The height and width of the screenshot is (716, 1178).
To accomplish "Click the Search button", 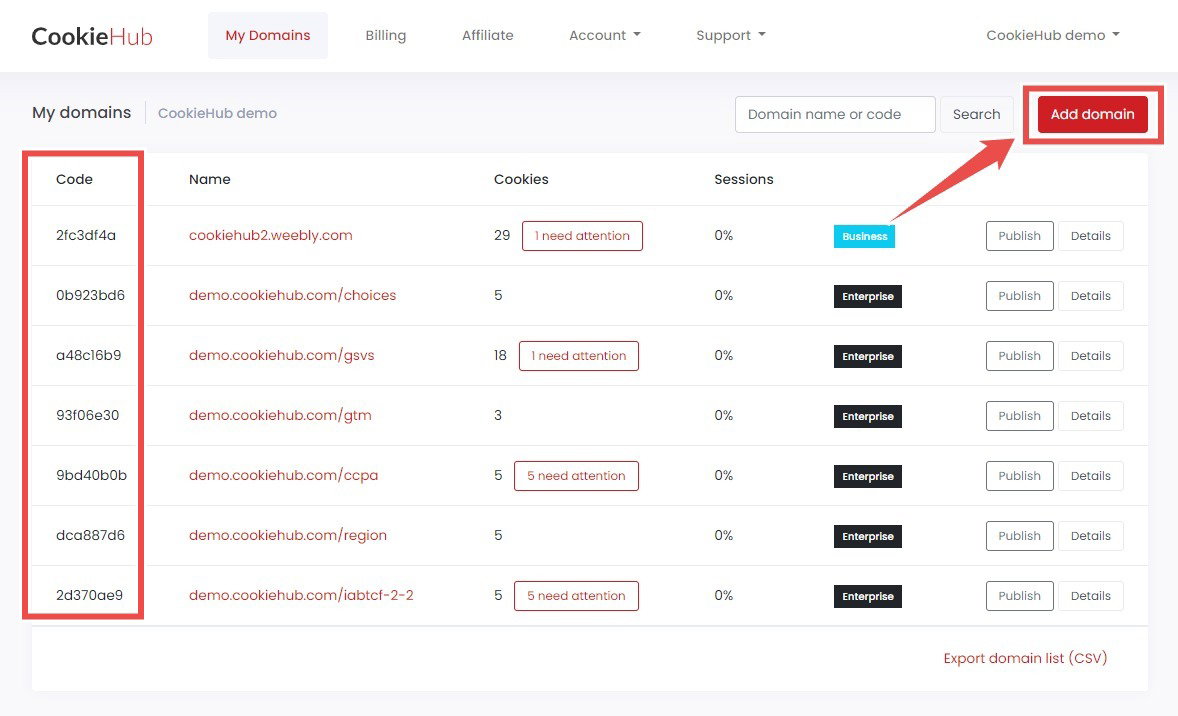I will (976, 114).
